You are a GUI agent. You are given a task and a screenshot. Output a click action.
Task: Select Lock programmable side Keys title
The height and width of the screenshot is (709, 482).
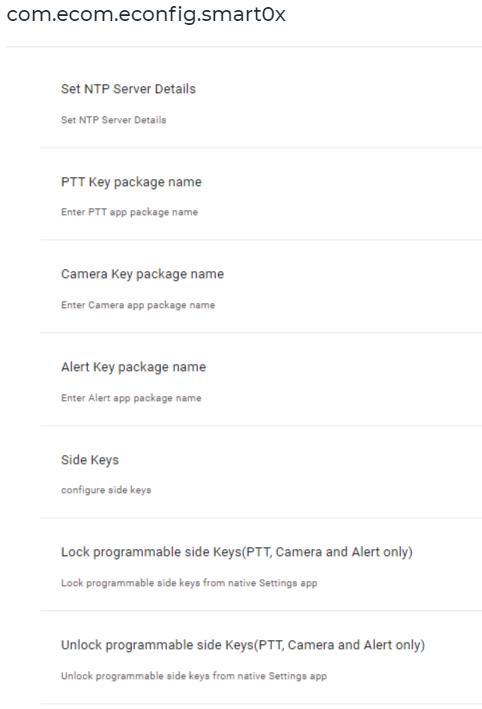coord(236,552)
